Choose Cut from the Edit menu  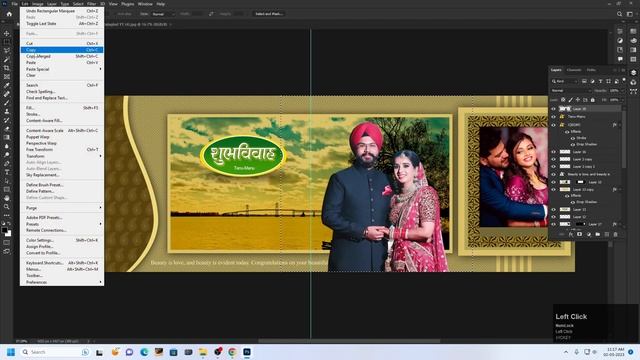pyautogui.click(x=62, y=43)
